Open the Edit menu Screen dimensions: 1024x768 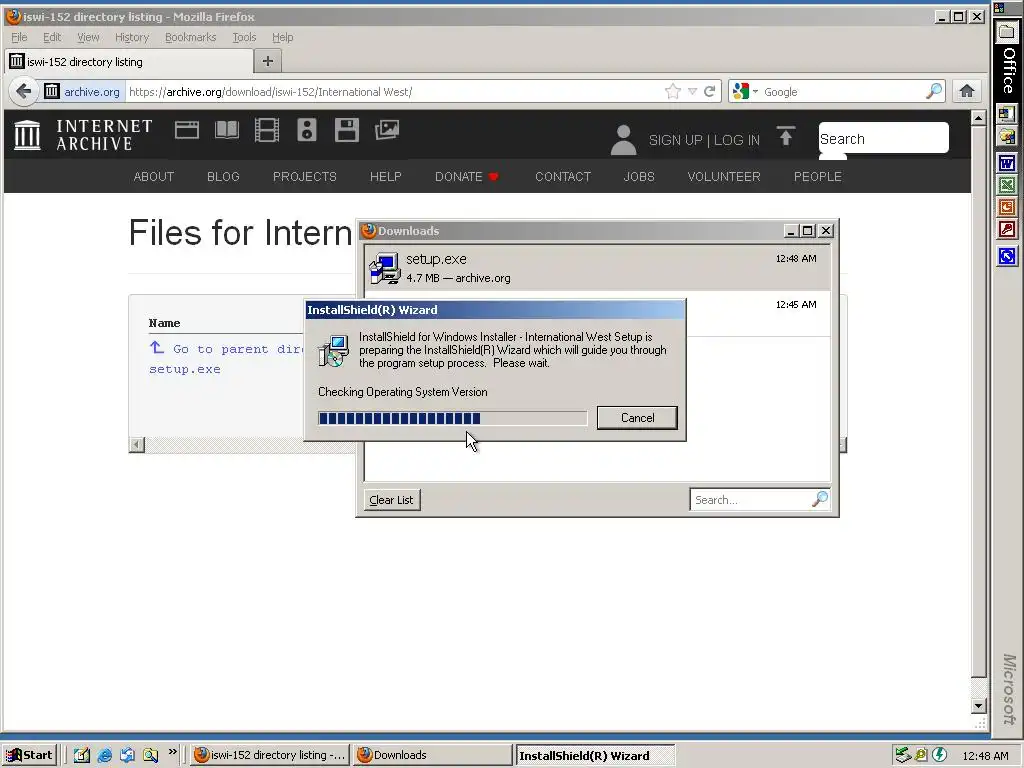tap(52, 37)
